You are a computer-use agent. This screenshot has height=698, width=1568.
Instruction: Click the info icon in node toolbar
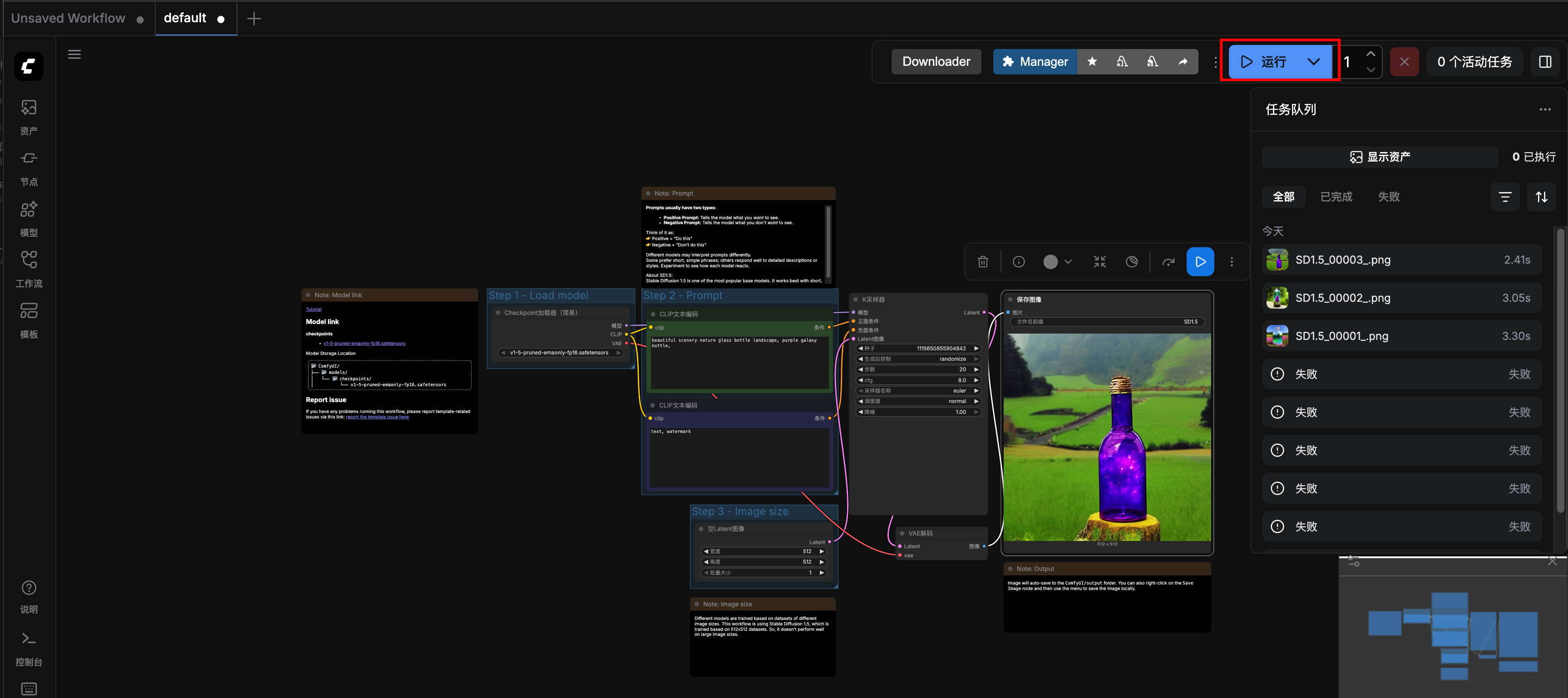pyautogui.click(x=1018, y=262)
